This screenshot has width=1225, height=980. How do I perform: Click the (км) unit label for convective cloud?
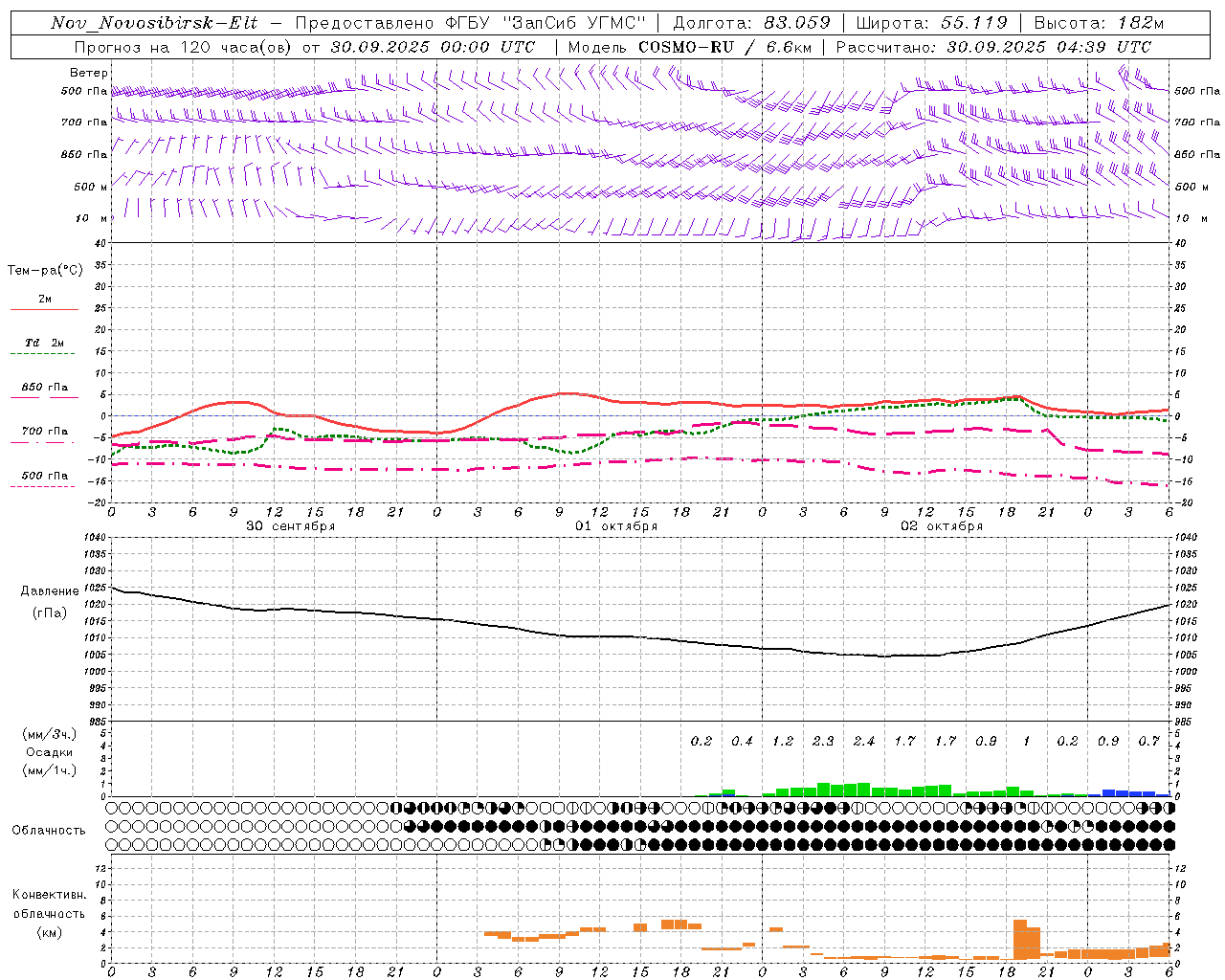[49, 932]
